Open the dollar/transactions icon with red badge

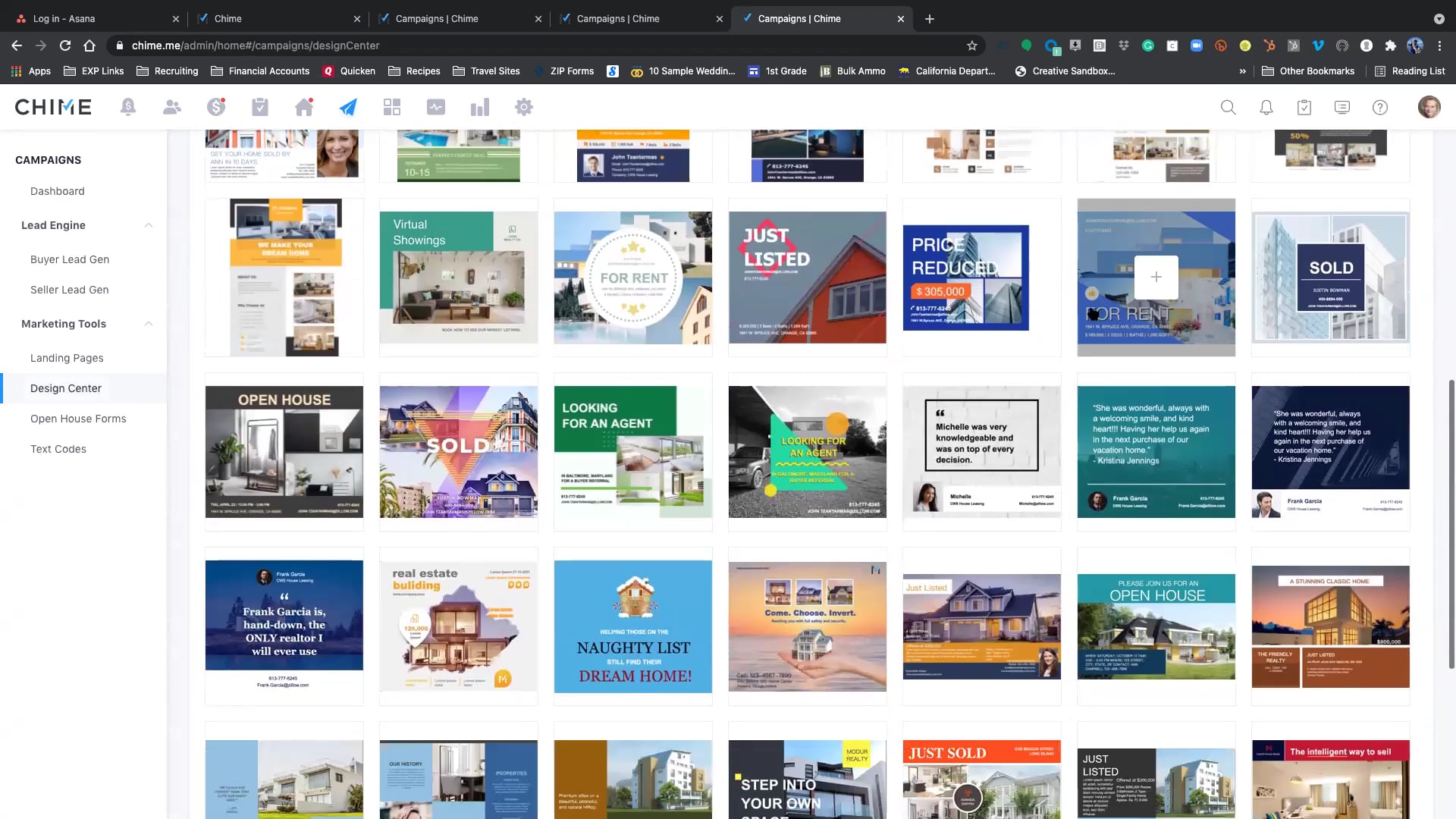(x=215, y=107)
